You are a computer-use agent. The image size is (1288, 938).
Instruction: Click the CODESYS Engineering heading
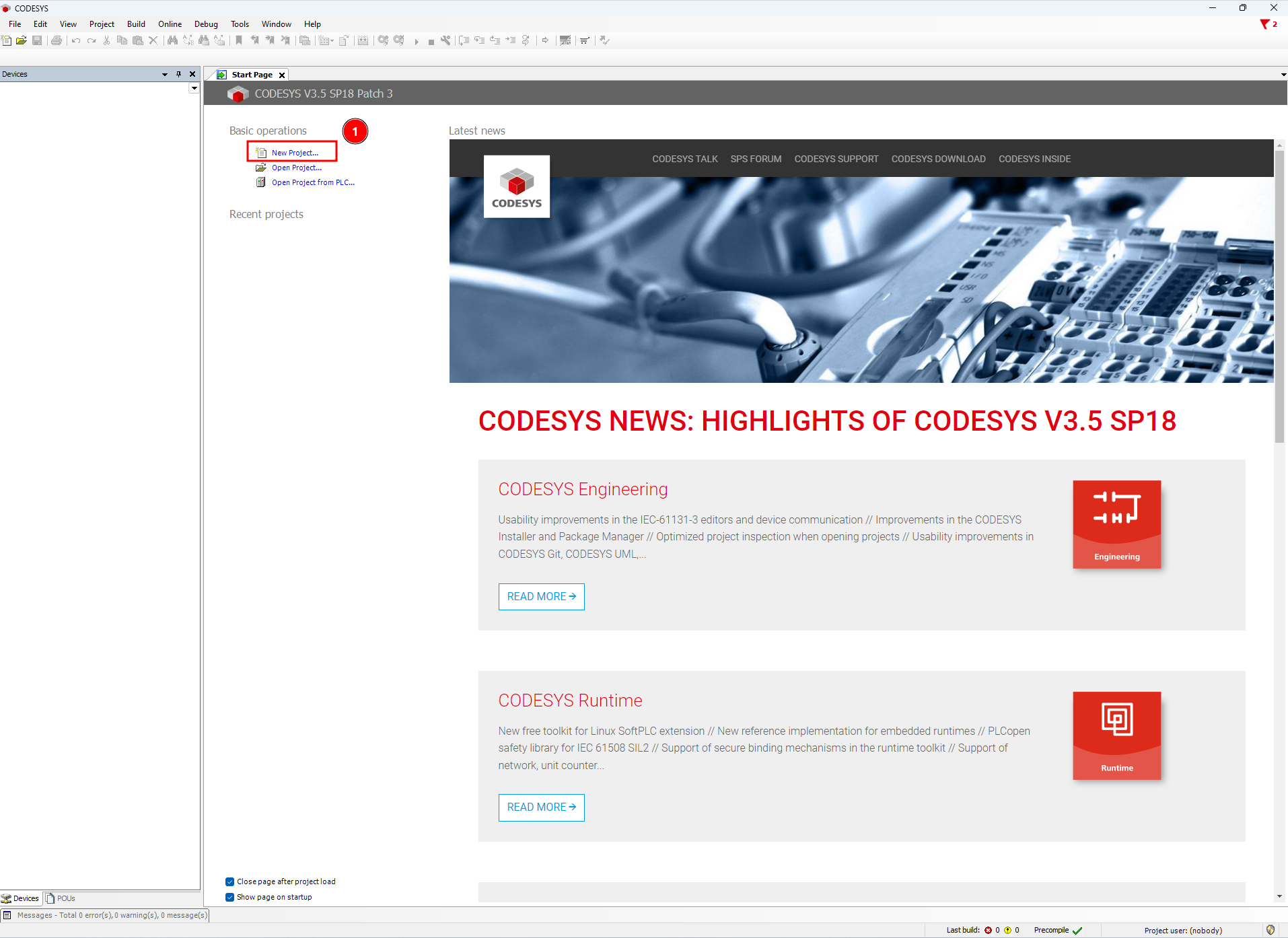pyautogui.click(x=583, y=489)
